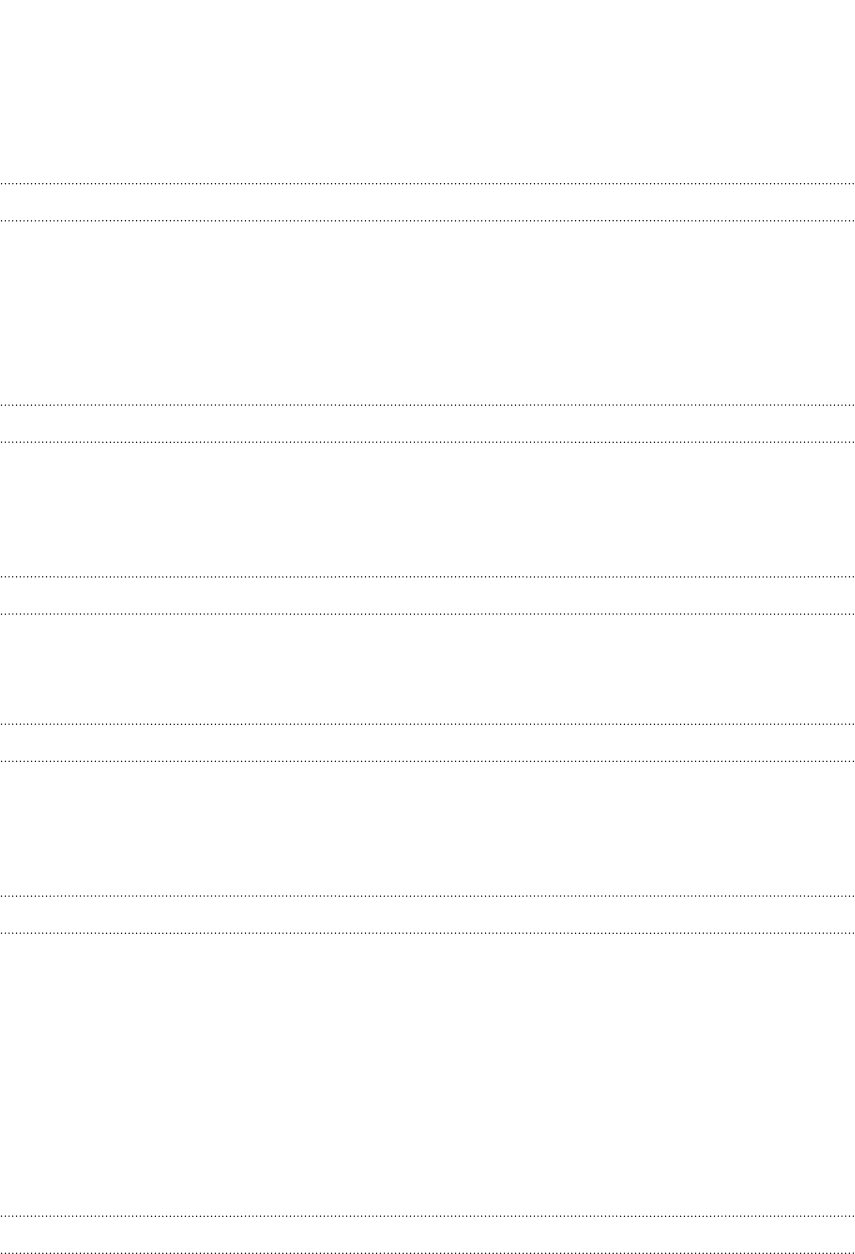Click the ninth dotted line from top

coord(427,896)
